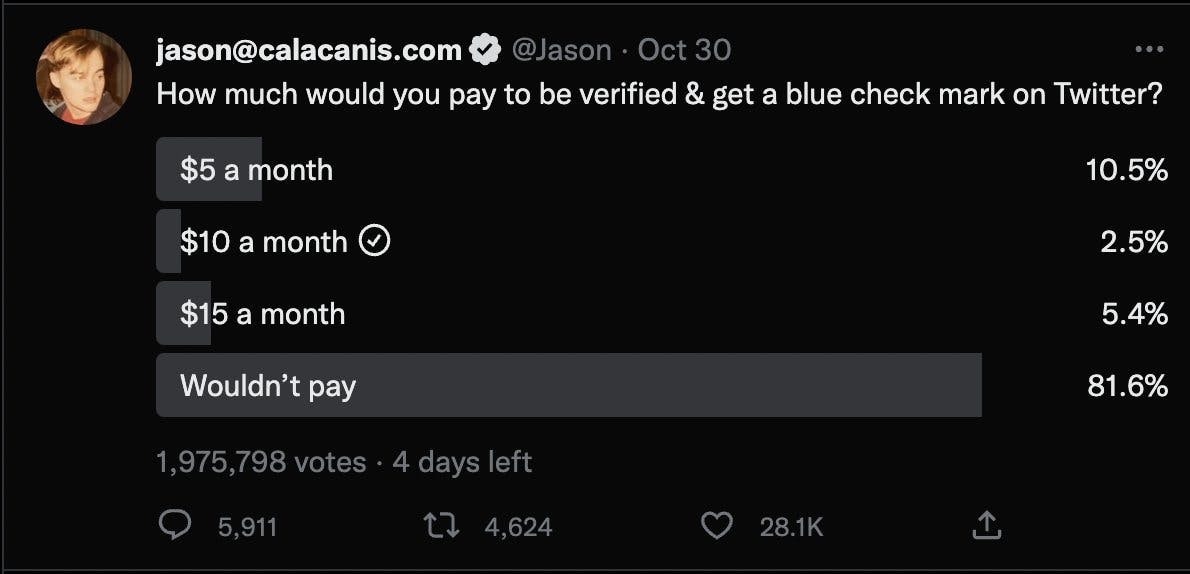Select the "$10 a month" poll option

pos(264,242)
